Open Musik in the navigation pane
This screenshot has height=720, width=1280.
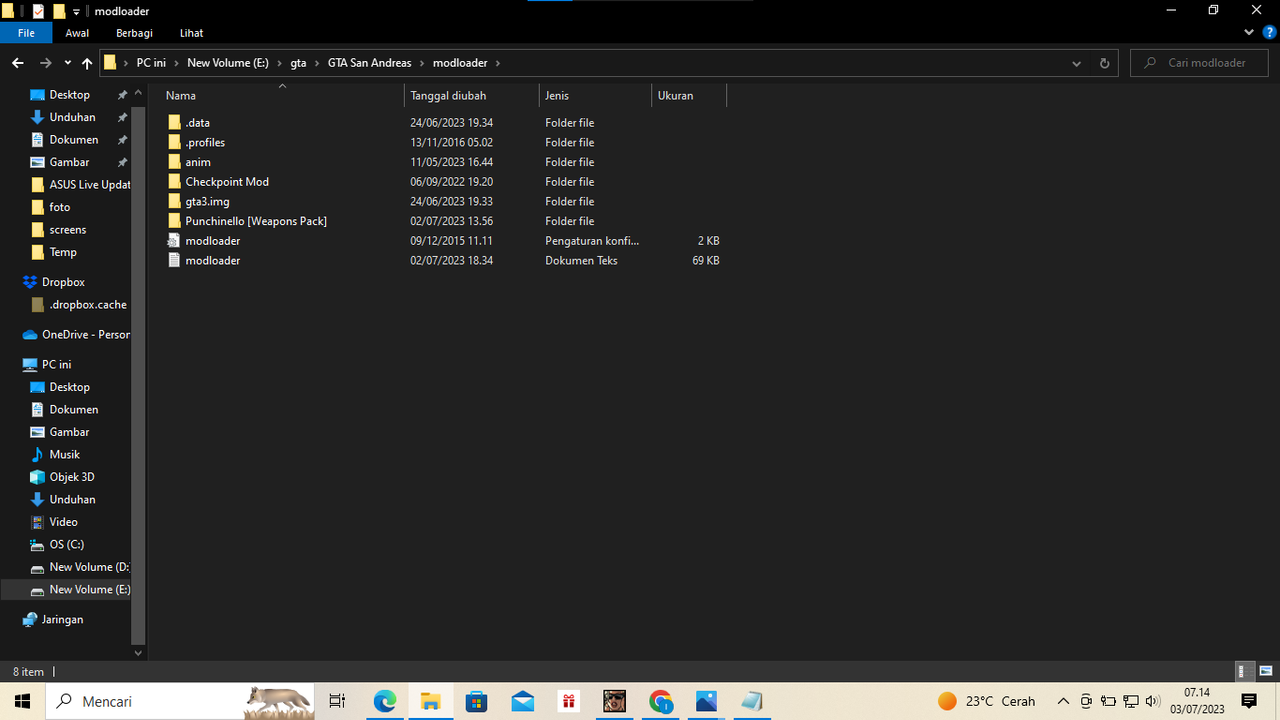pos(65,454)
